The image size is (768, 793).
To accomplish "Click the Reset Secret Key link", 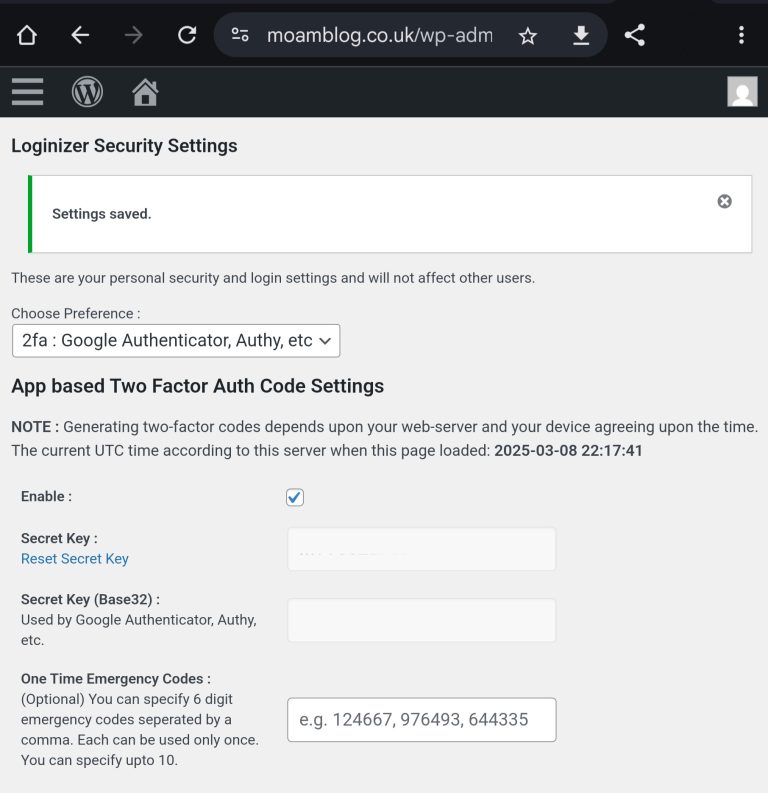I will tap(75, 559).
